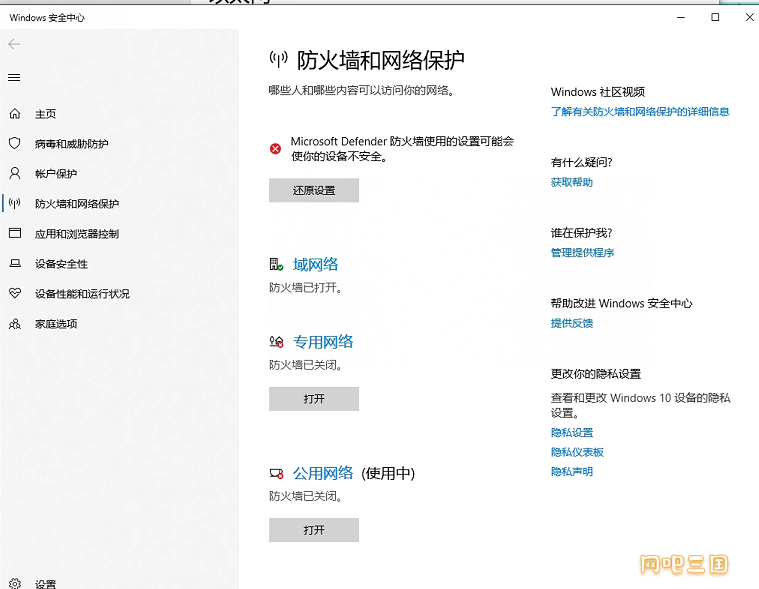Open 应用和浏览器控制 section
Viewport: 759px width, 589px height.
click(x=77, y=234)
